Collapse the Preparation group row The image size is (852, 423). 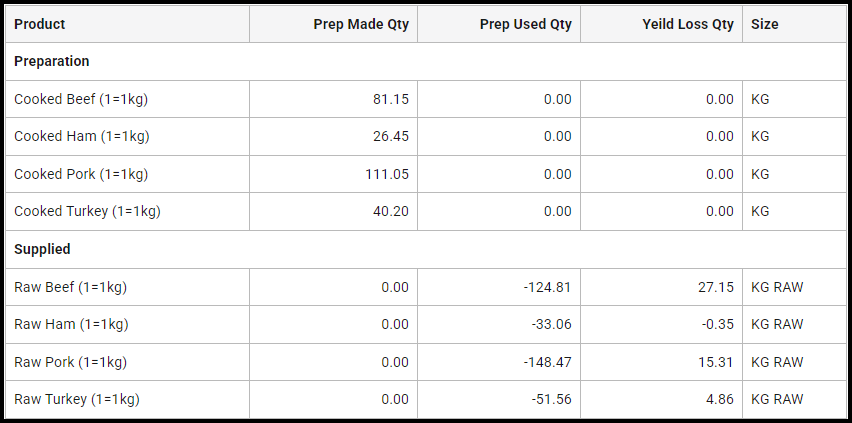point(52,61)
